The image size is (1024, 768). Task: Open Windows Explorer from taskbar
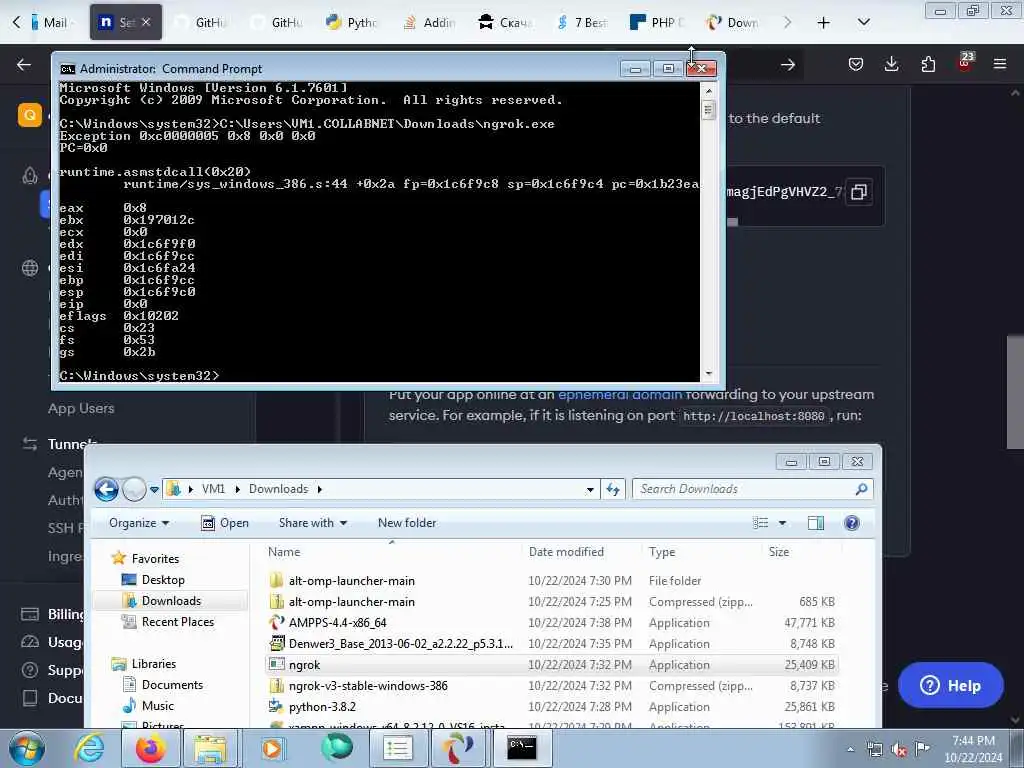click(x=210, y=748)
